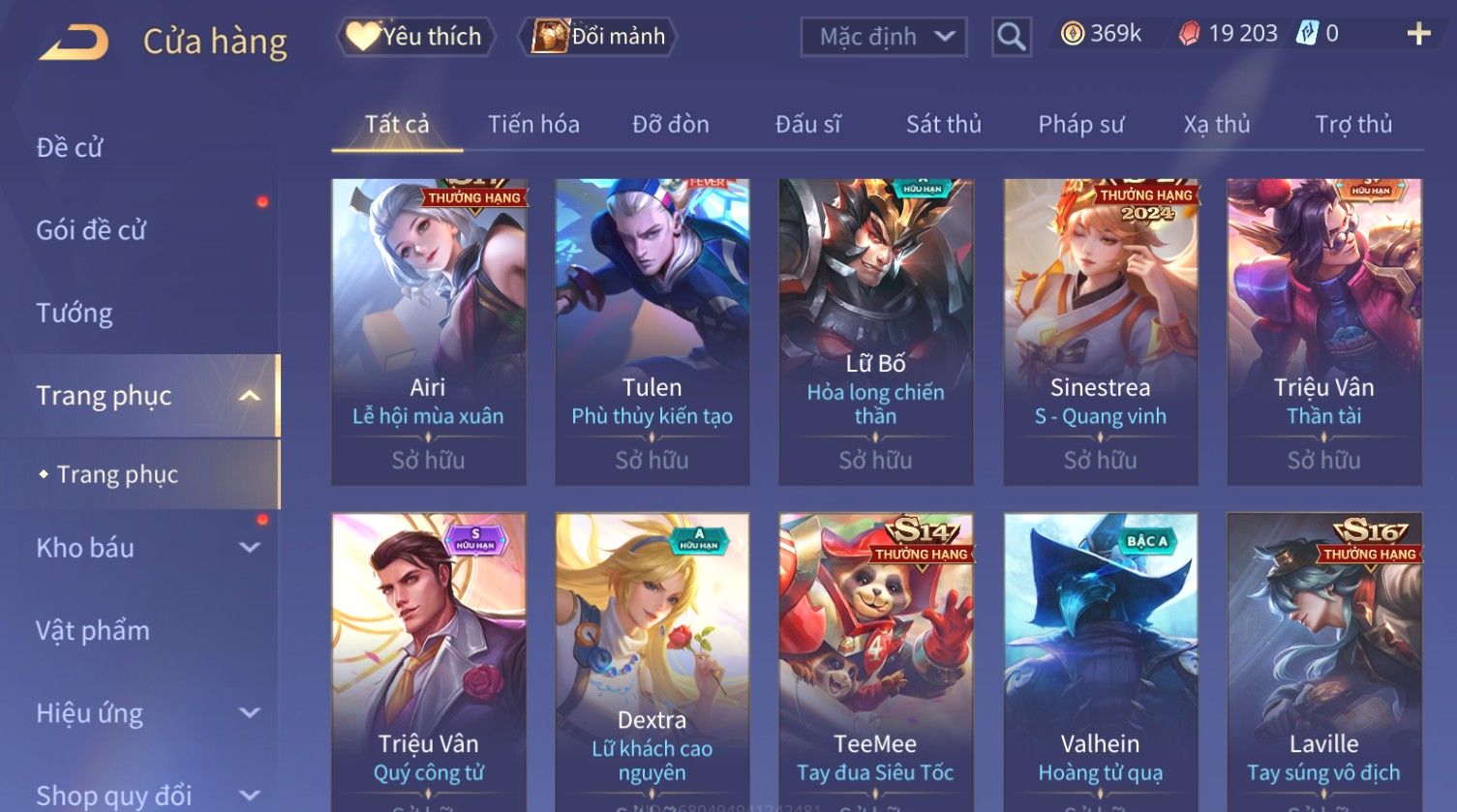Open Yêu thích heart favorites
This screenshot has width=1457, height=812.
point(415,37)
